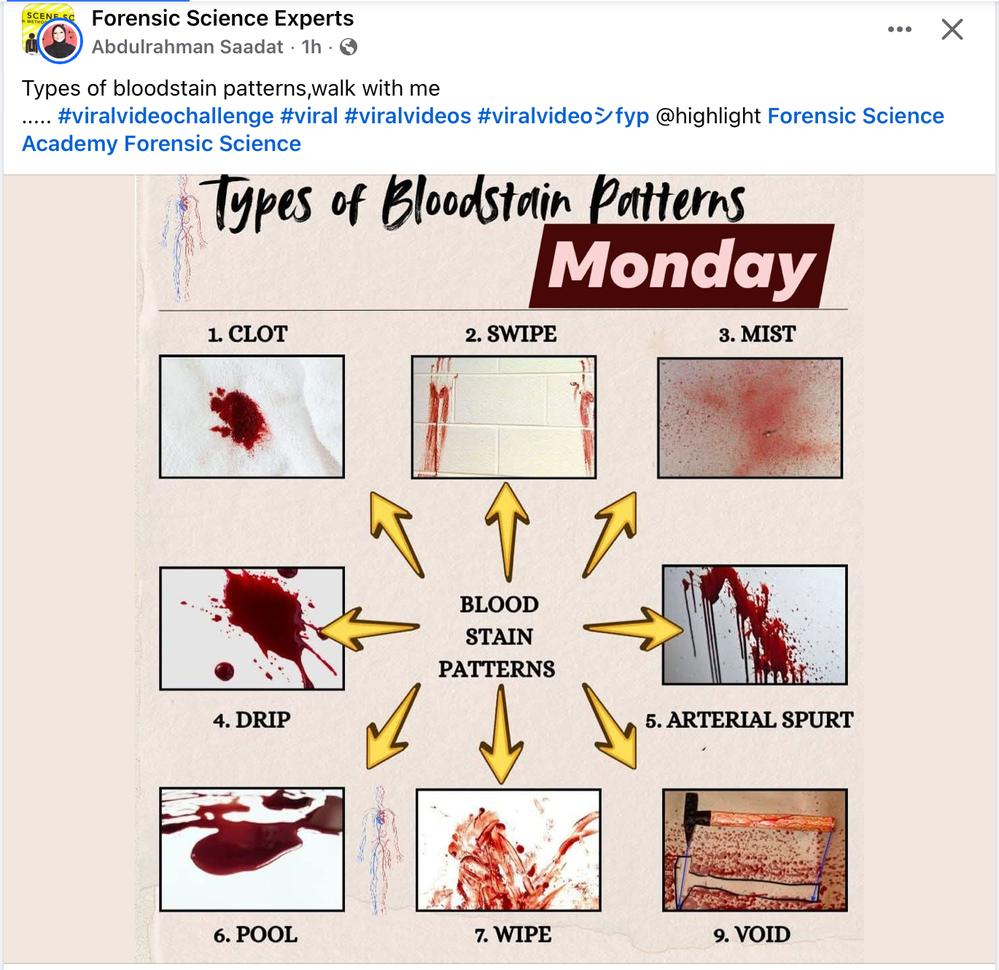Viewport: 999px width, 970px height.
Task: Click the Forensic Science Academy link
Action: coord(856,116)
